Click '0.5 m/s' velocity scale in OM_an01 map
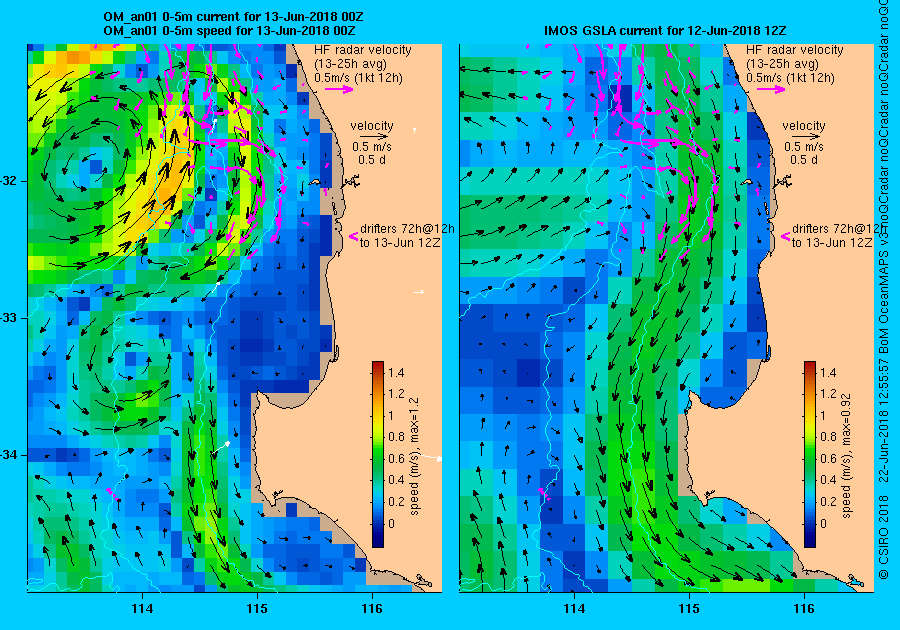900x630 pixels. coord(372,147)
